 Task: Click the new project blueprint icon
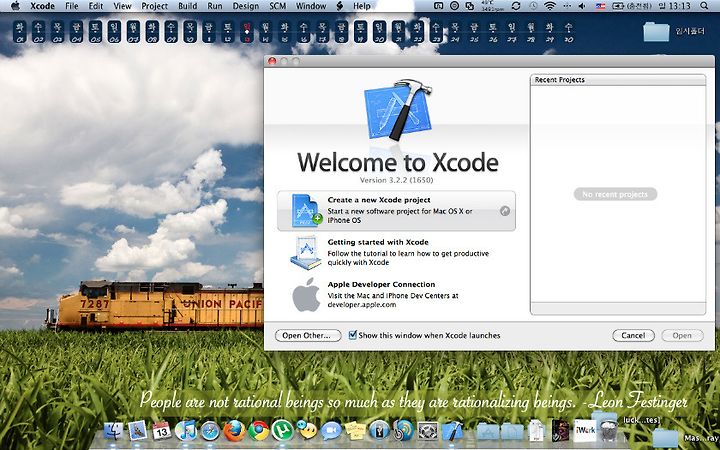pyautogui.click(x=306, y=211)
